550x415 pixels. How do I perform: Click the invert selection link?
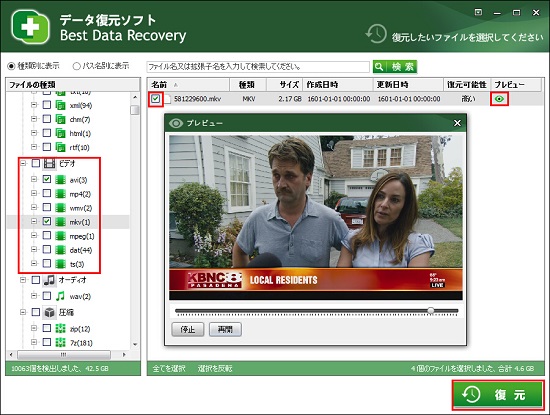click(x=215, y=368)
